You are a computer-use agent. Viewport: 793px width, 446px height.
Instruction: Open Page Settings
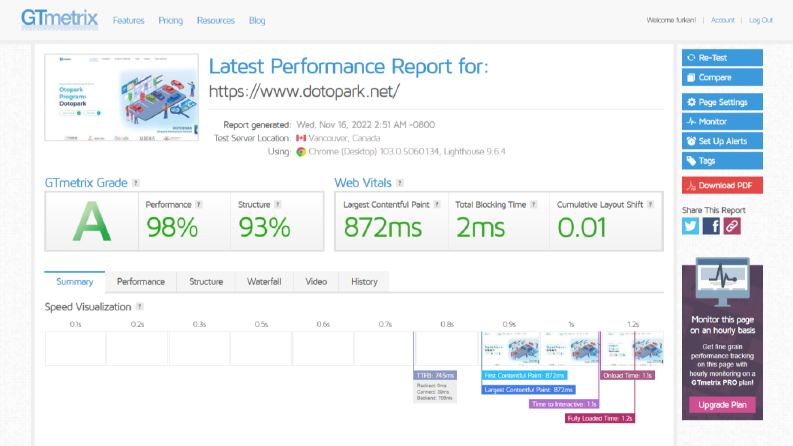point(722,102)
